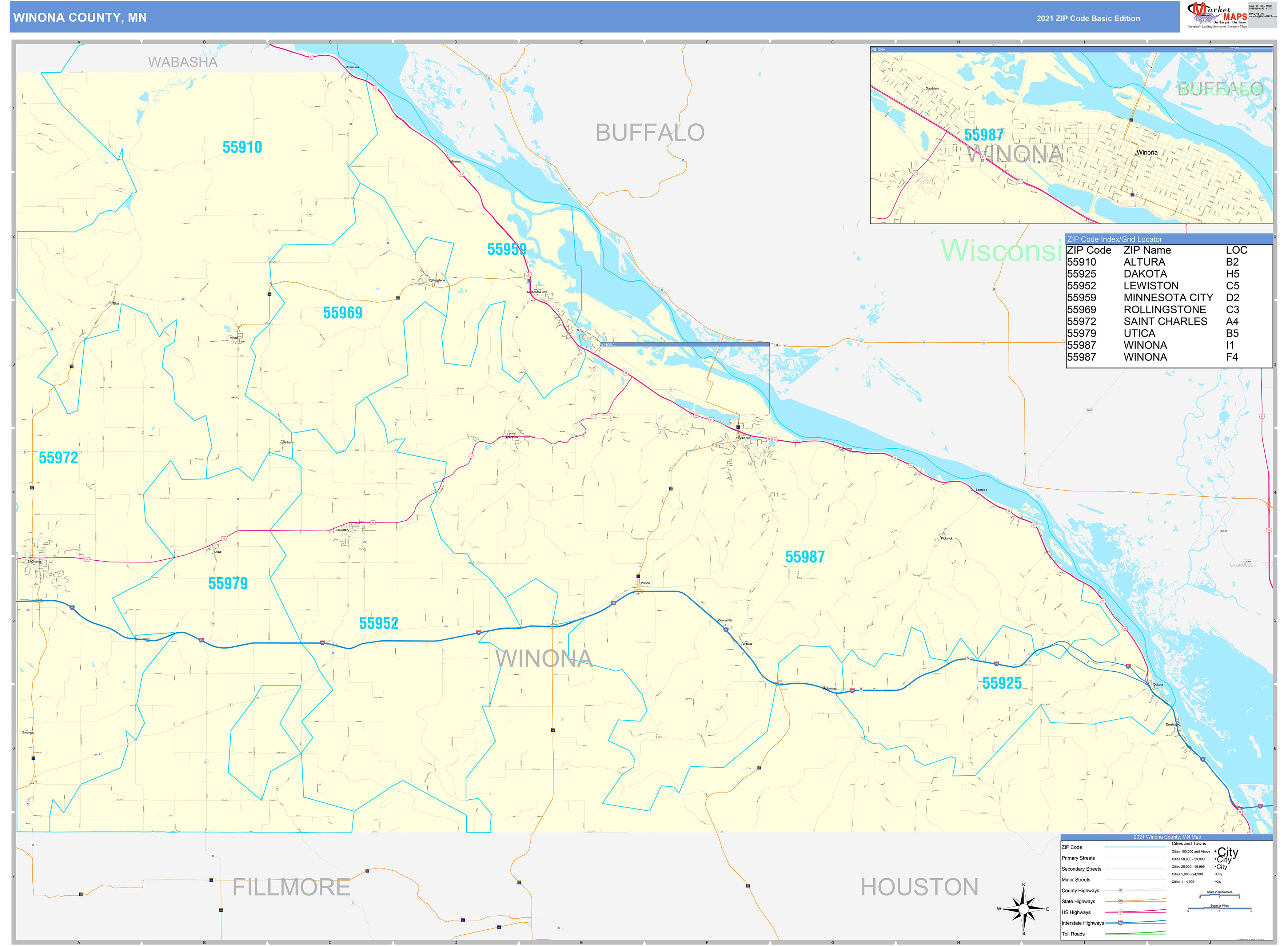The height and width of the screenshot is (946, 1288).
Task: Click the 'Cities 100,000 and Above' legend entry
Action: click(x=1191, y=851)
